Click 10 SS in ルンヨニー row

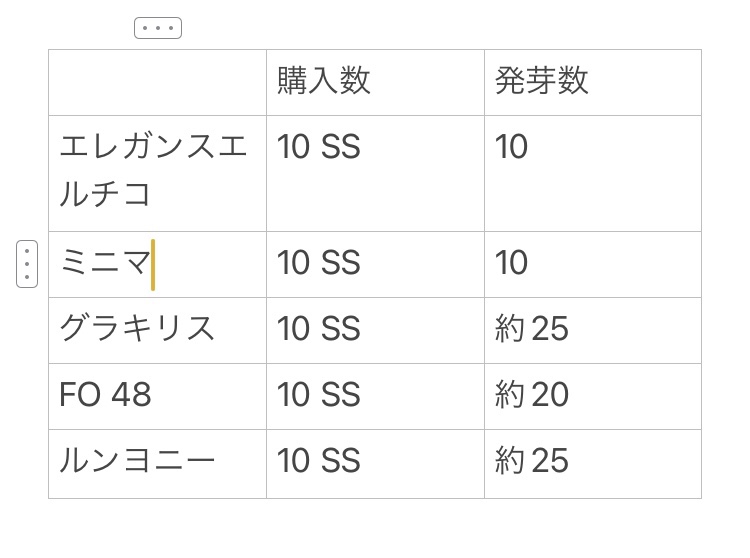click(319, 461)
